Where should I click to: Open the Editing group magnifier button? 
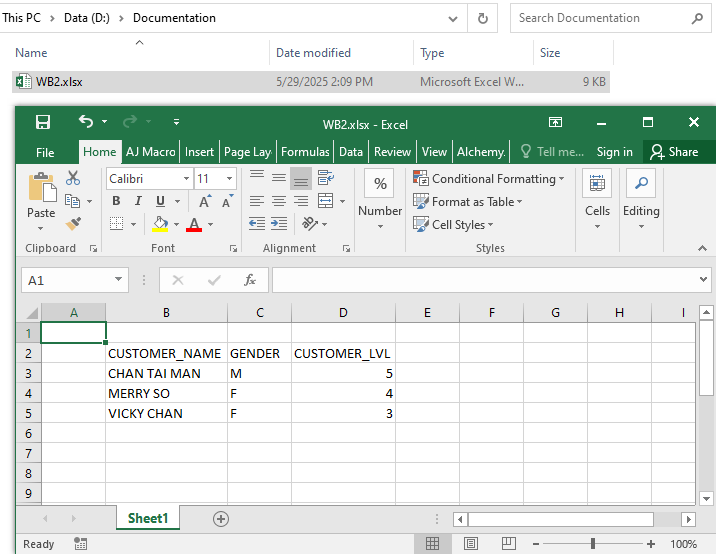(641, 184)
